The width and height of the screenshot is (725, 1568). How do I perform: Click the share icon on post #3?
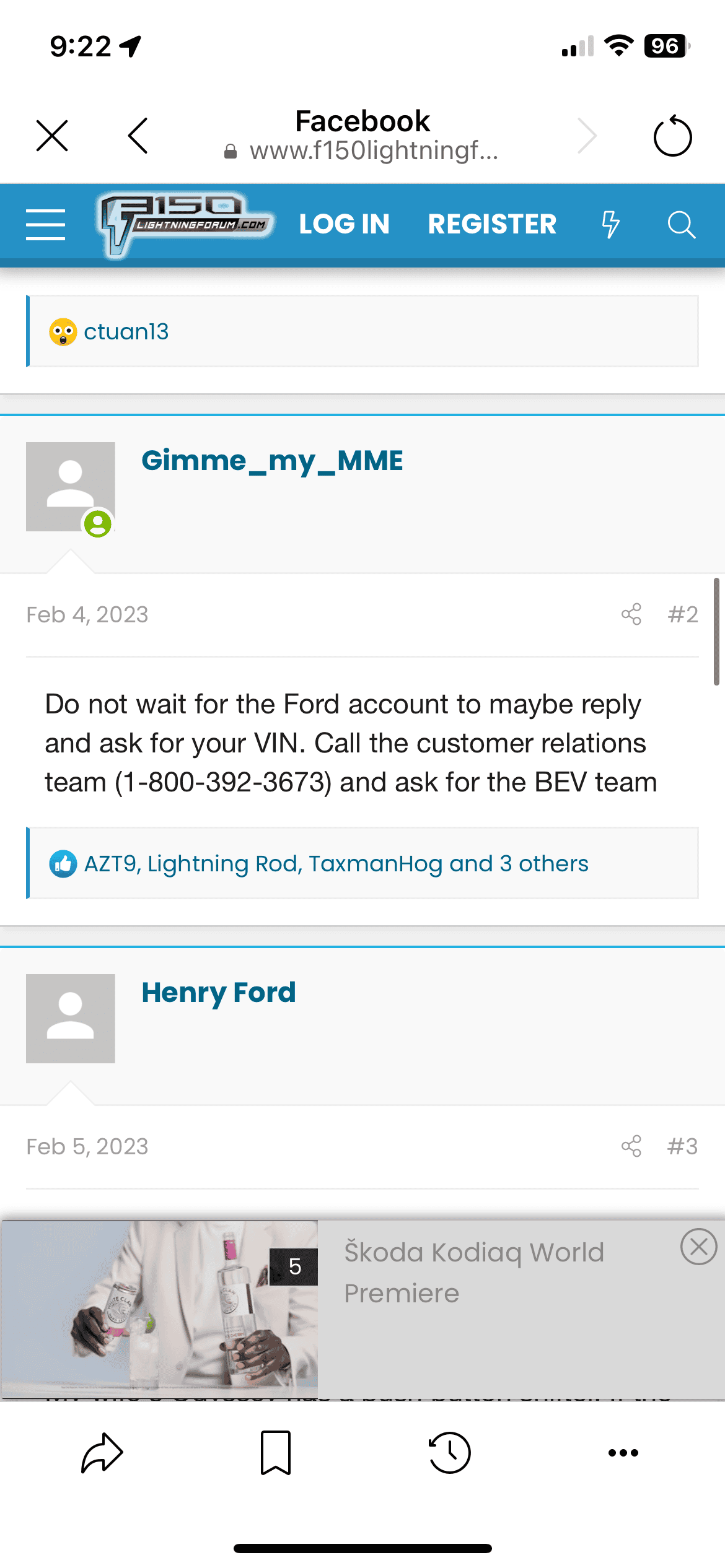point(631,1146)
